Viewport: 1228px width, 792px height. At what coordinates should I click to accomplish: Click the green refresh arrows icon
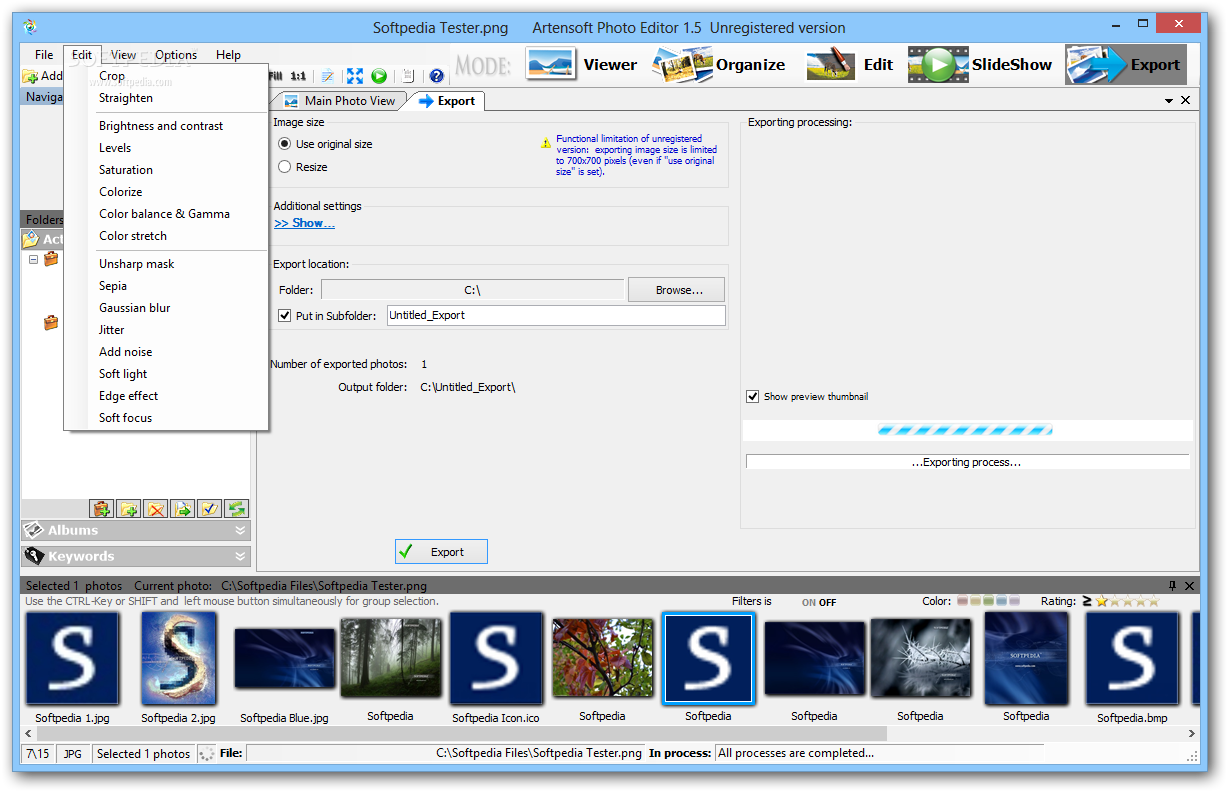point(236,509)
